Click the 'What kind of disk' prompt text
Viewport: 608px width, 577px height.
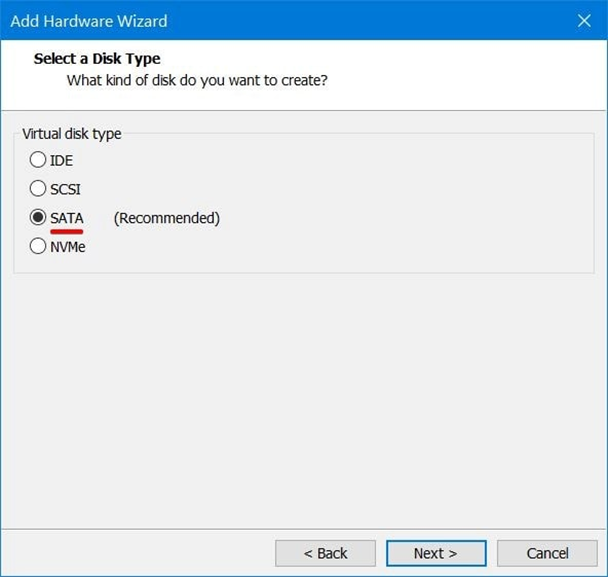[197, 80]
